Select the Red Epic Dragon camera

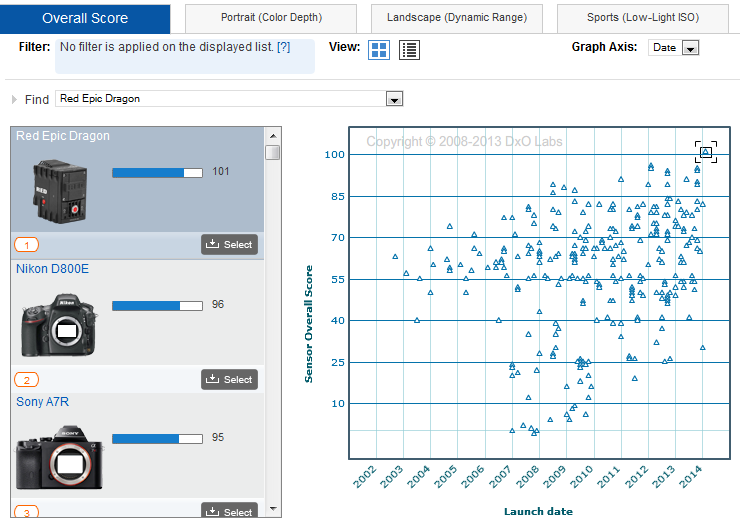coord(229,244)
